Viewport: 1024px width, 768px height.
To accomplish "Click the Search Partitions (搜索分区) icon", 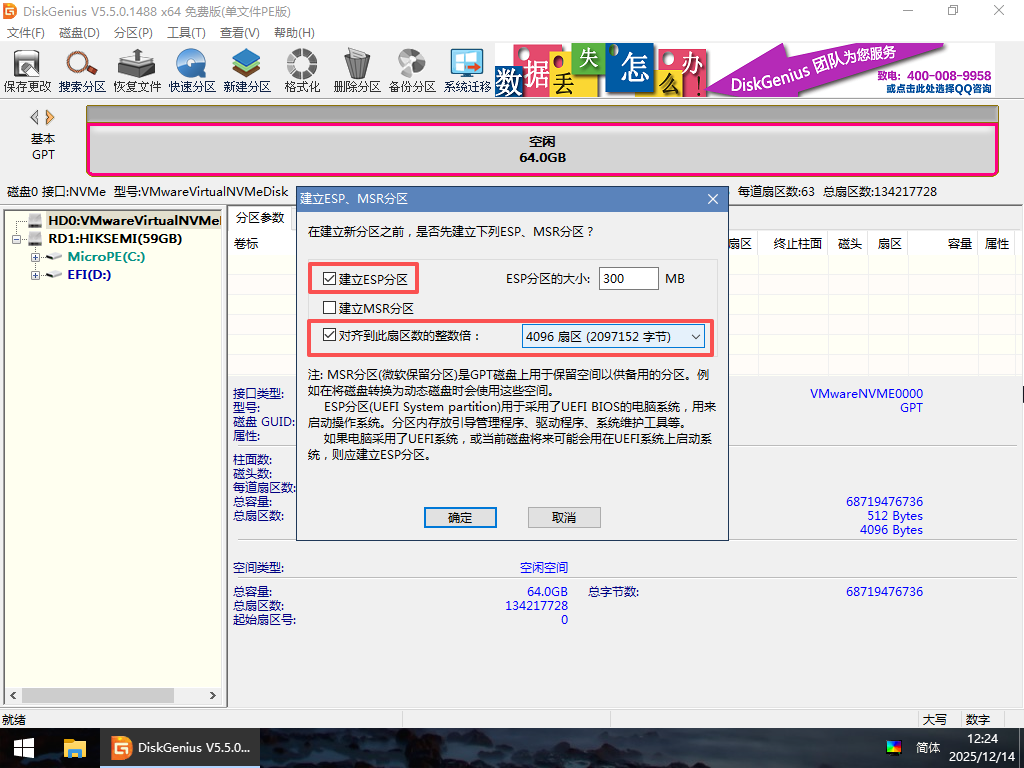I will pyautogui.click(x=82, y=70).
